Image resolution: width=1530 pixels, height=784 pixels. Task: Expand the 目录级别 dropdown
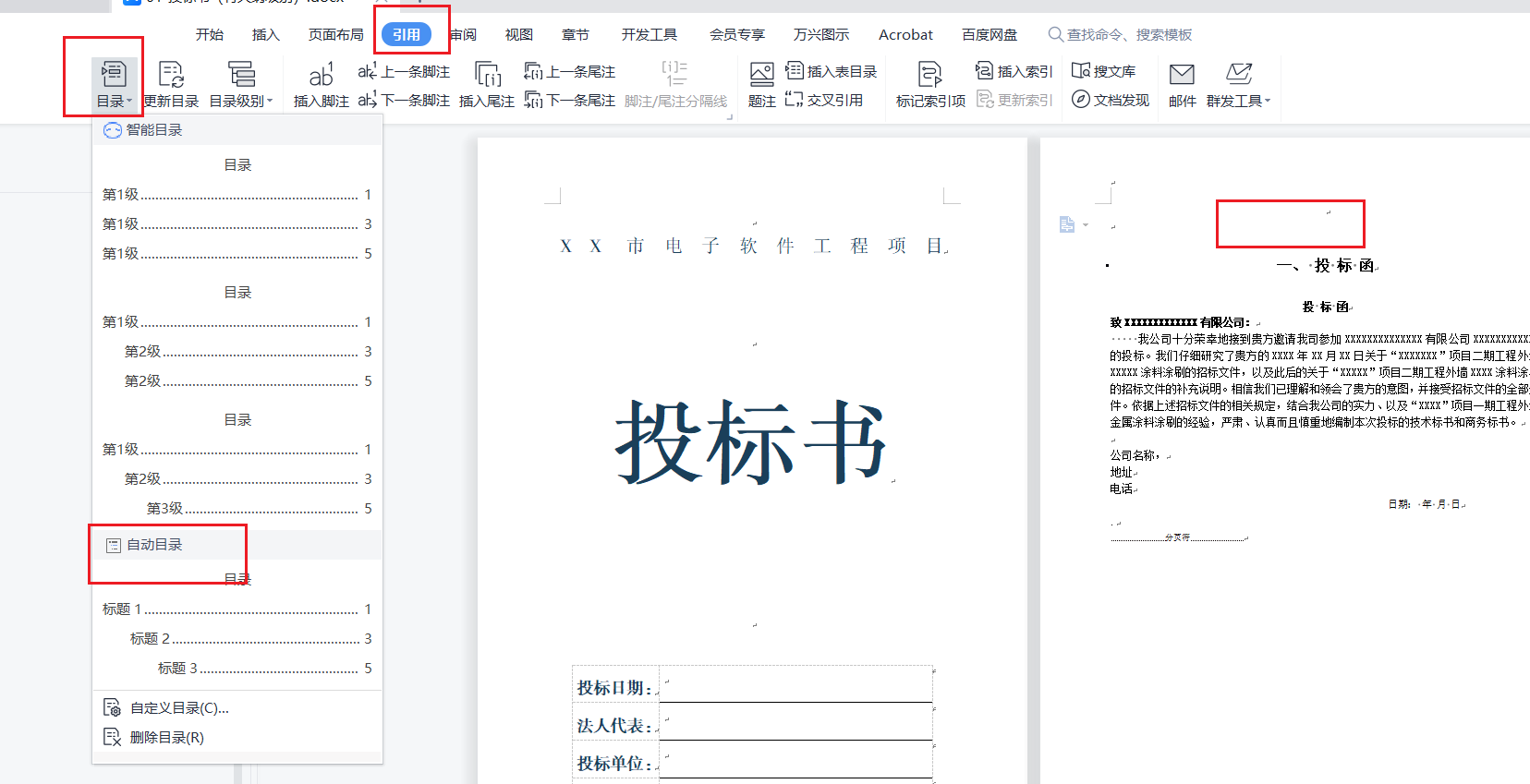click(x=241, y=84)
